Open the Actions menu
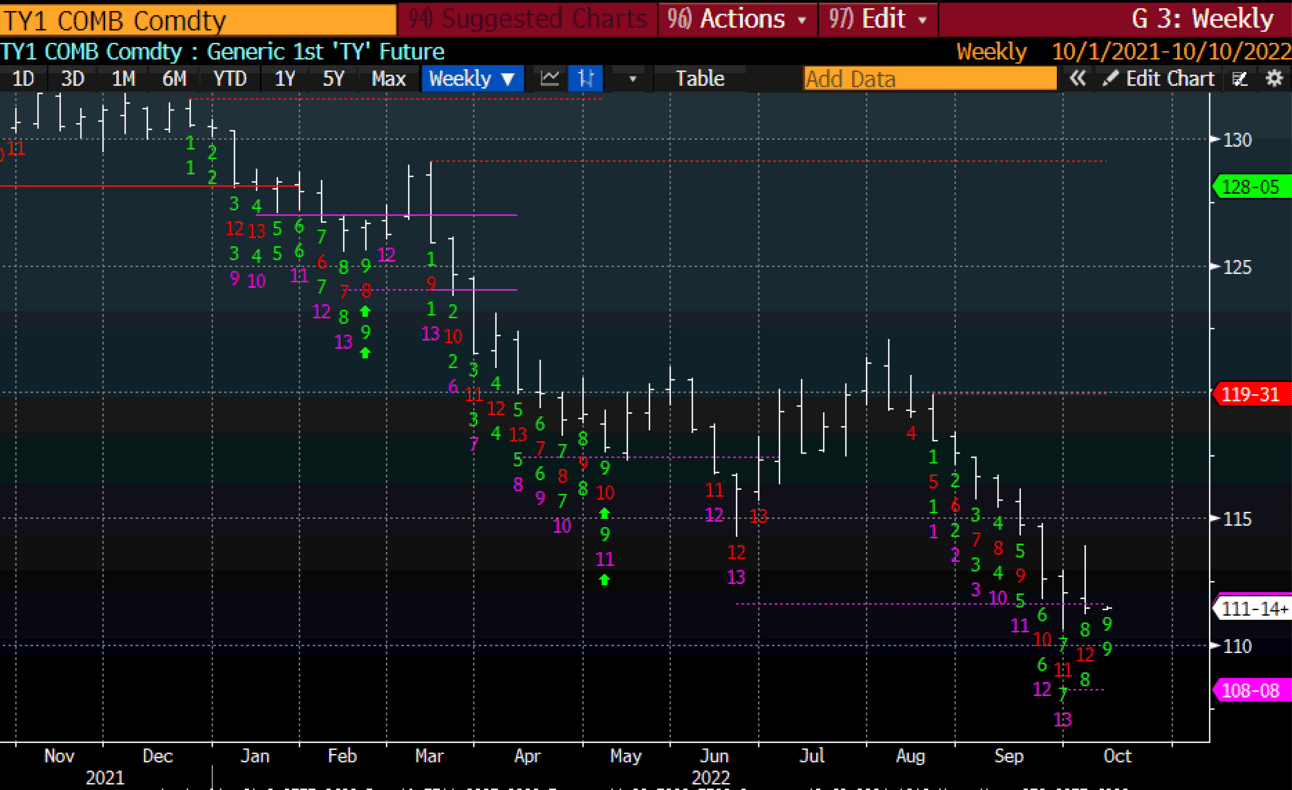This screenshot has height=790, width=1292. point(737,19)
